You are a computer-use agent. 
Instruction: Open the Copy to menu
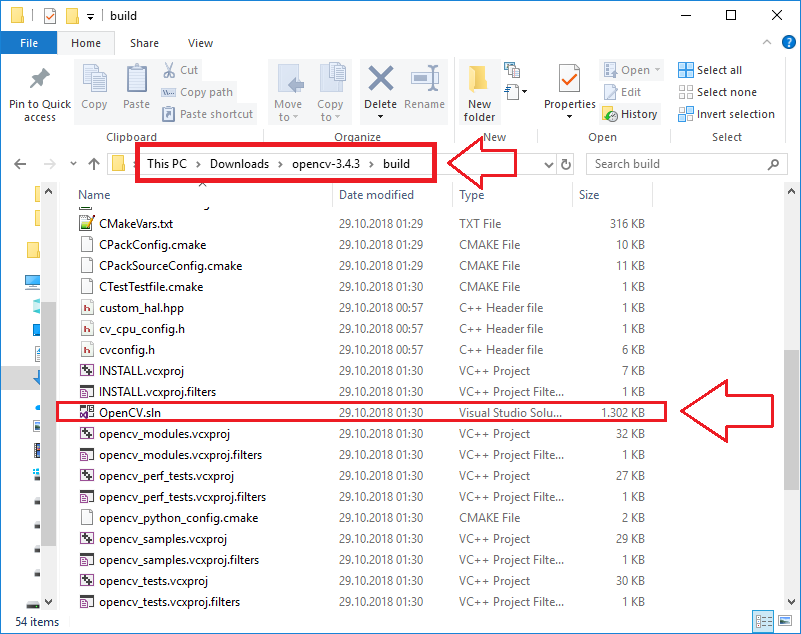coord(330,92)
